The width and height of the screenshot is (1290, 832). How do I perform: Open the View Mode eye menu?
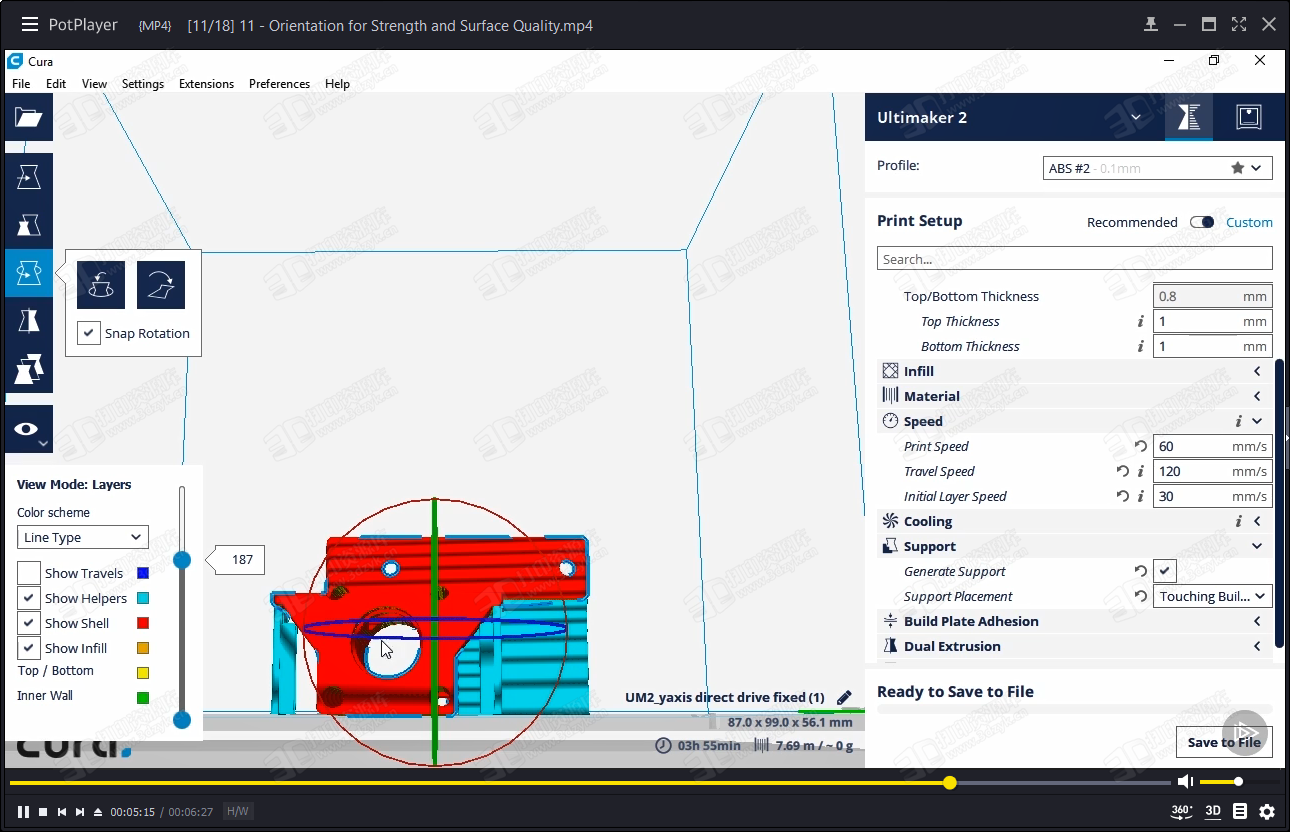(28, 429)
